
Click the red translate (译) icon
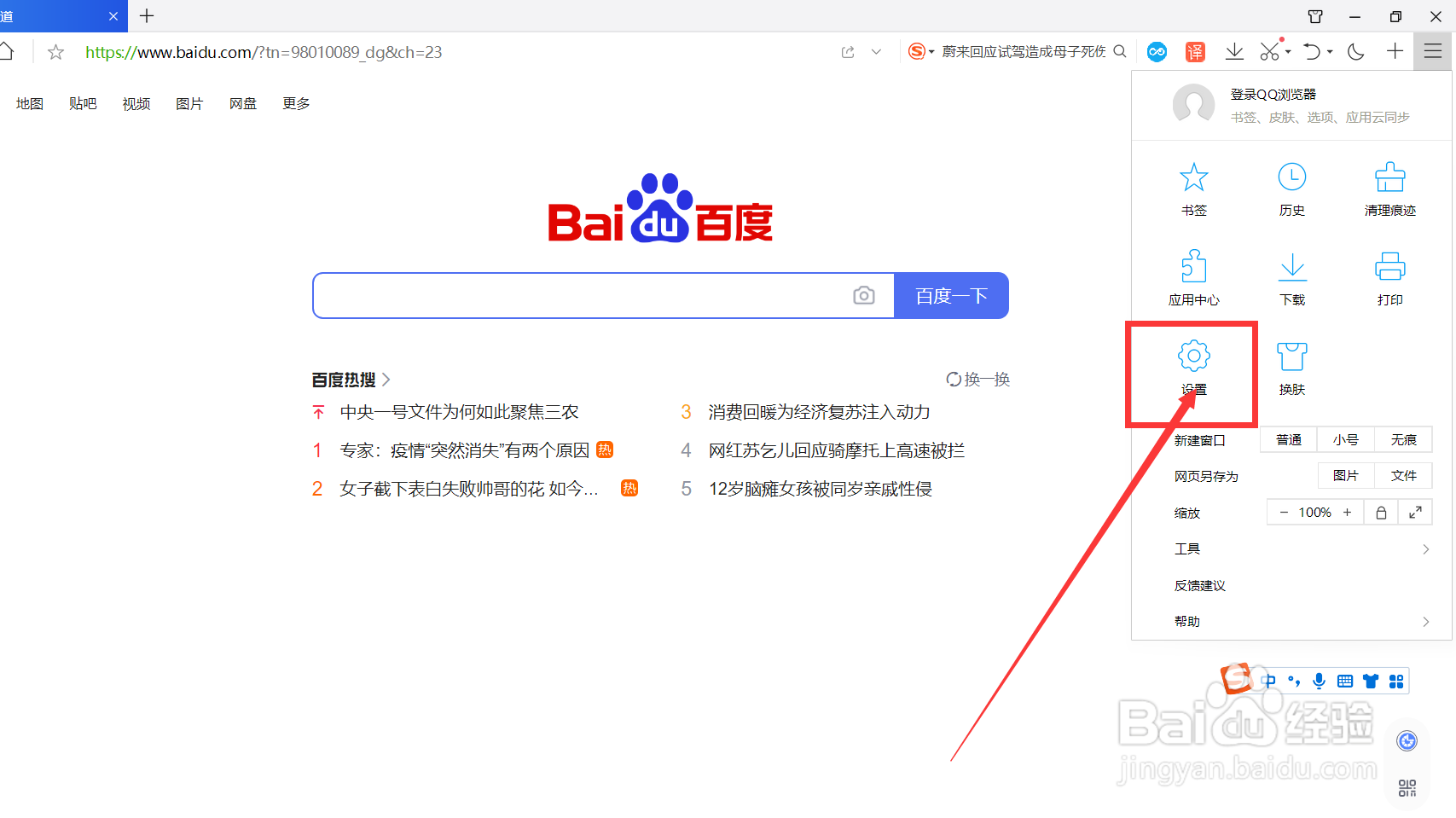pyautogui.click(x=1195, y=52)
